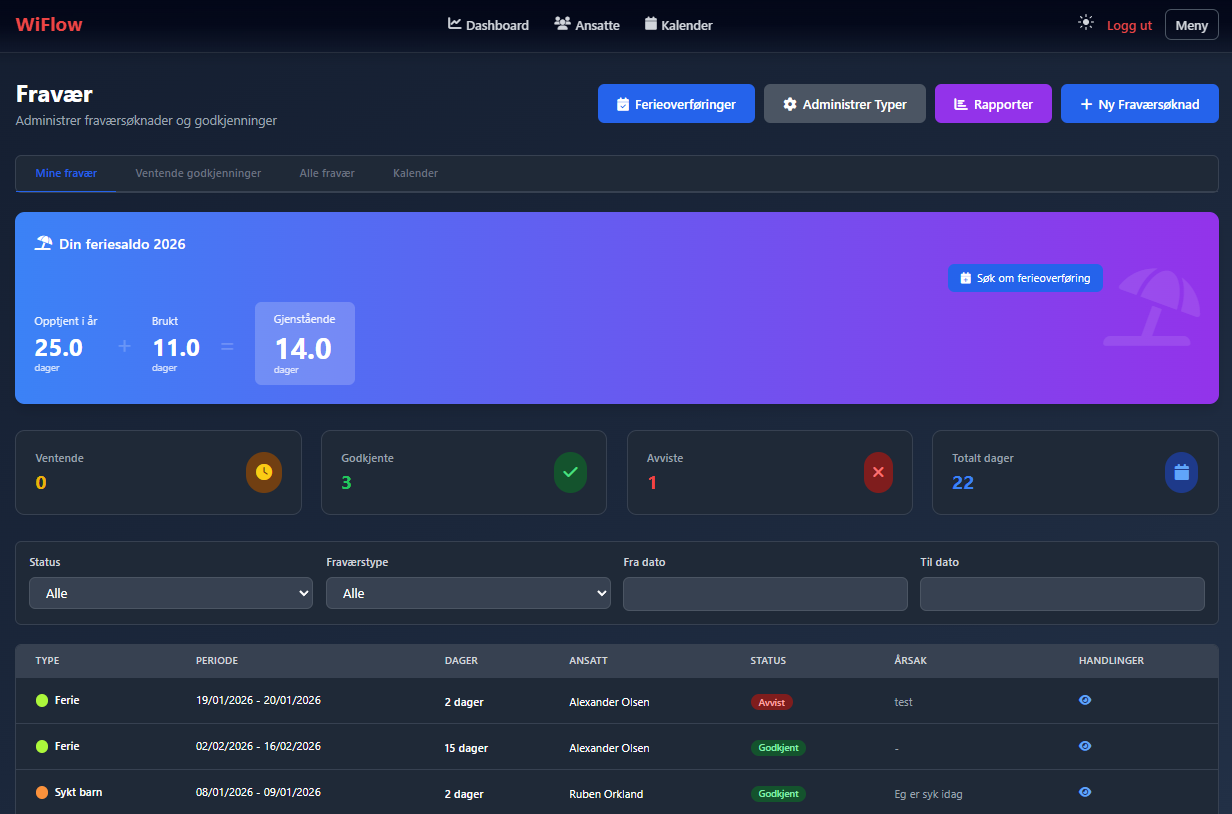This screenshot has width=1232, height=814.
Task: Open Dashboard from the top navigation
Action: pyautogui.click(x=488, y=25)
